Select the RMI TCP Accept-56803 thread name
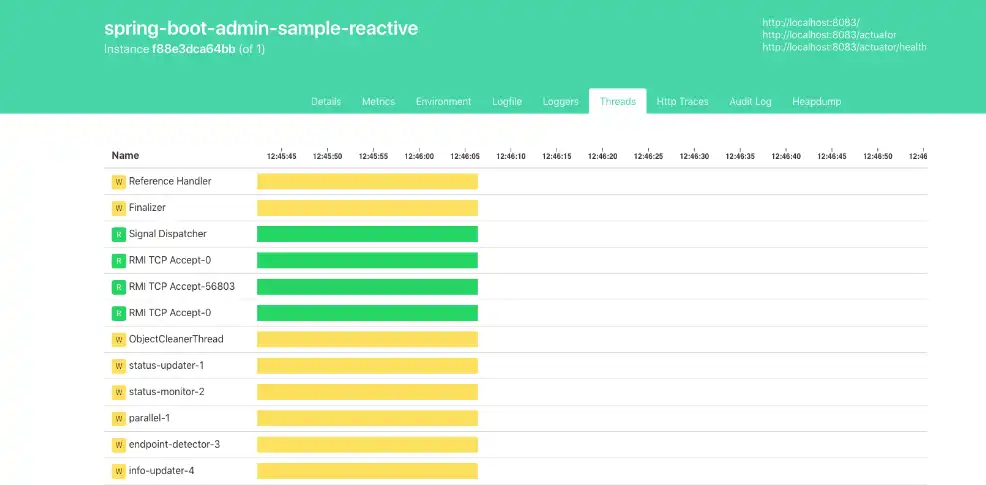 tap(182, 287)
